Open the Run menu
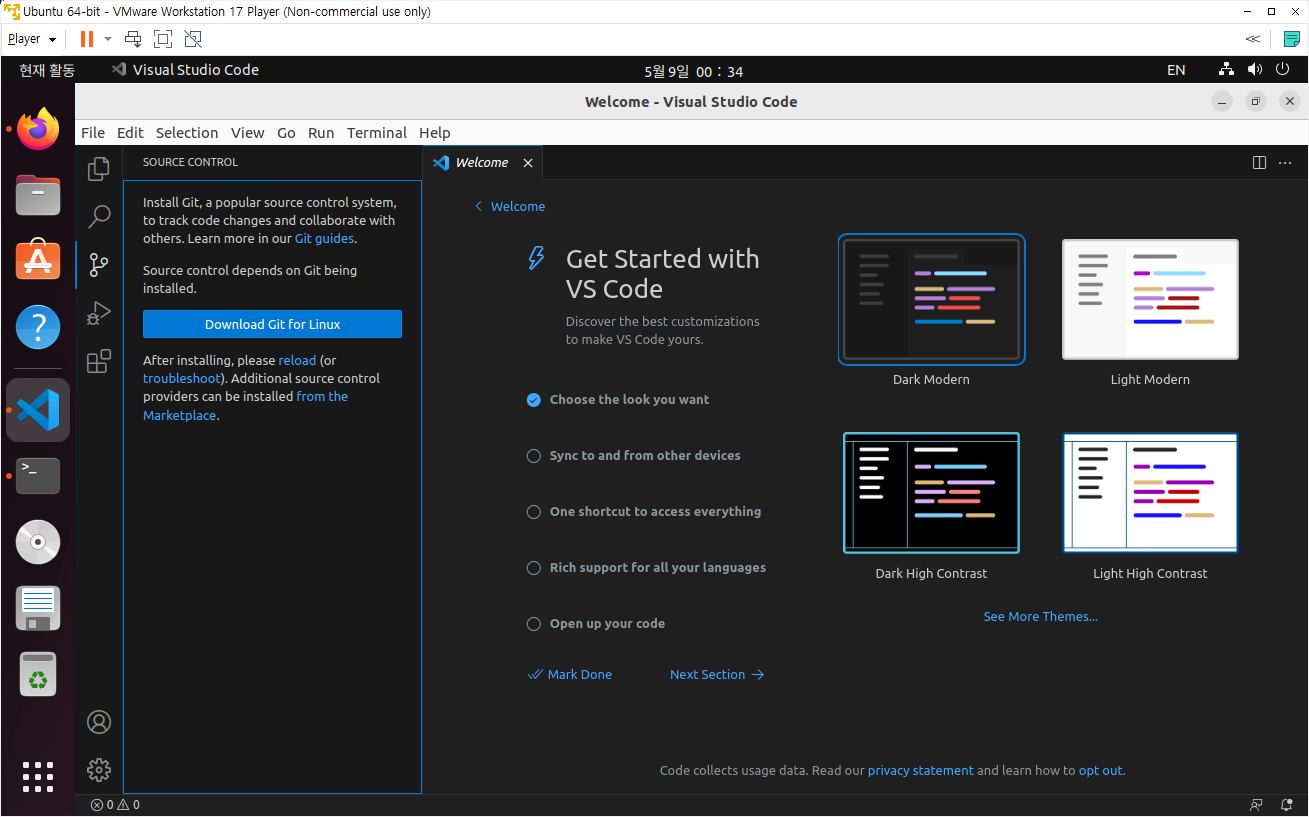Viewport: 1309px width, 817px height. (x=321, y=133)
